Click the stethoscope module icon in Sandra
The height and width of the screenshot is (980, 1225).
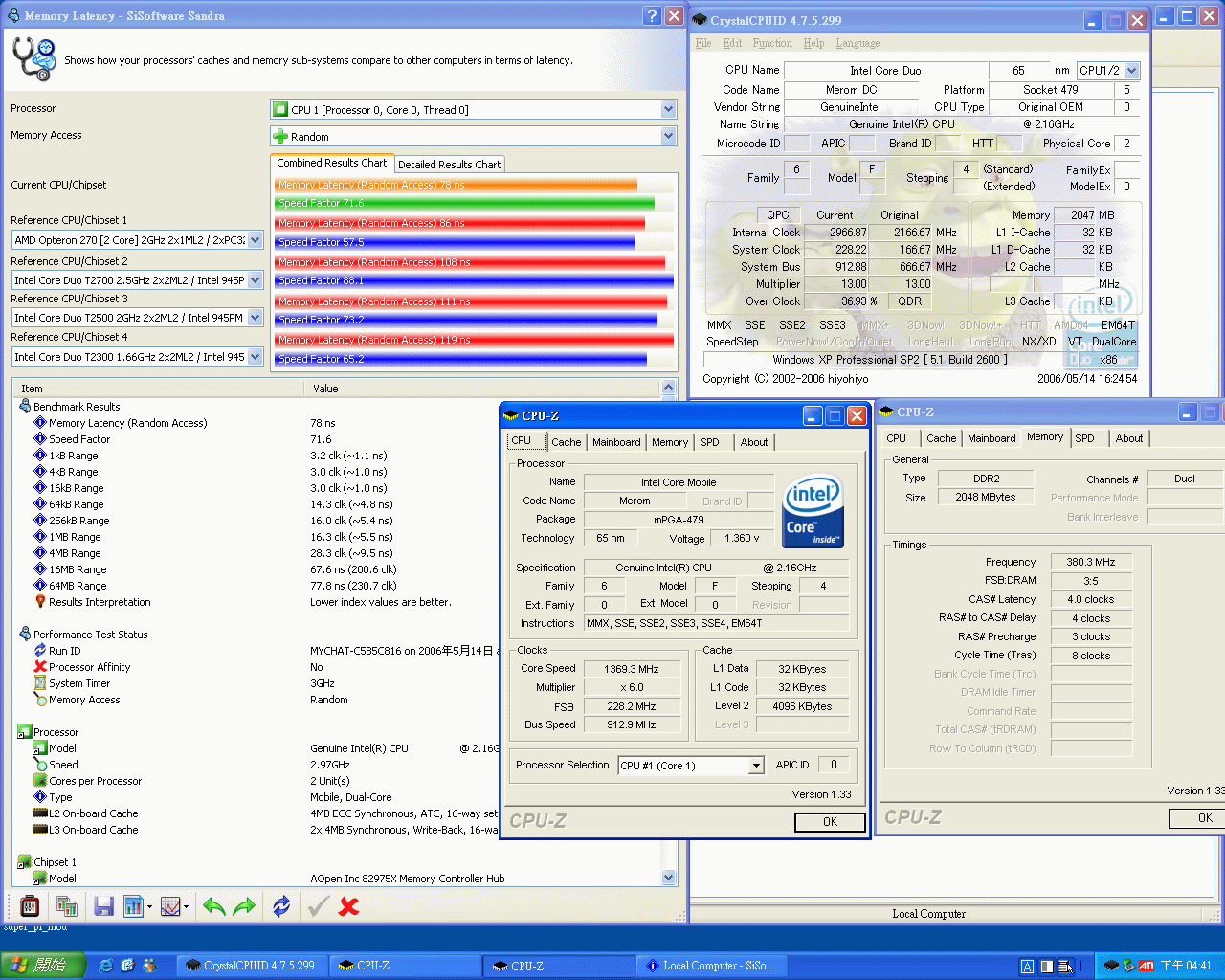[34, 59]
